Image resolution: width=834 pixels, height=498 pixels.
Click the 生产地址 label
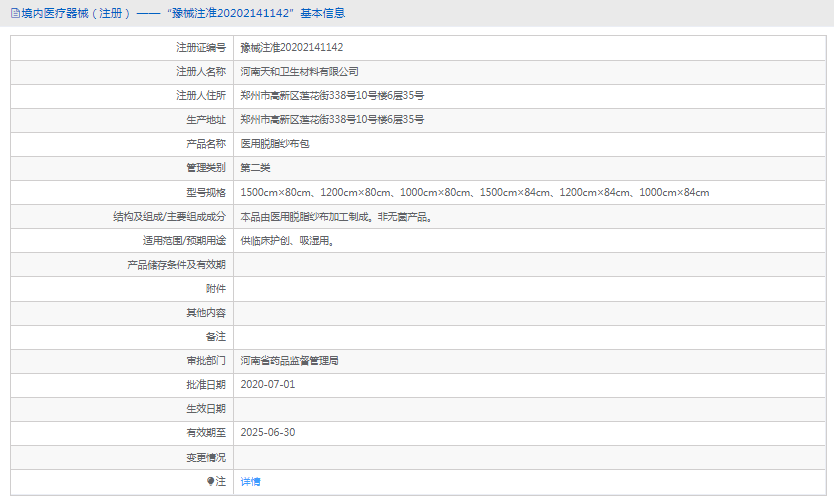[206, 120]
